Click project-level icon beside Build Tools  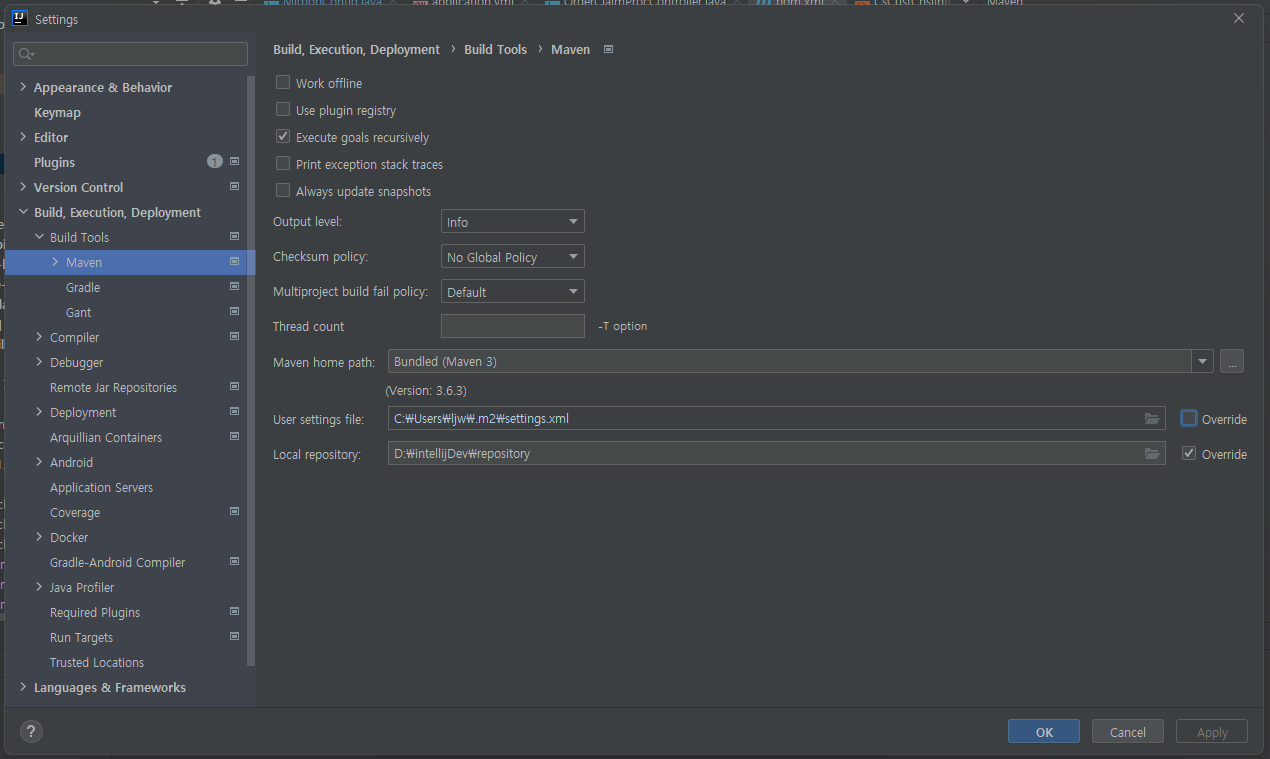tap(234, 236)
